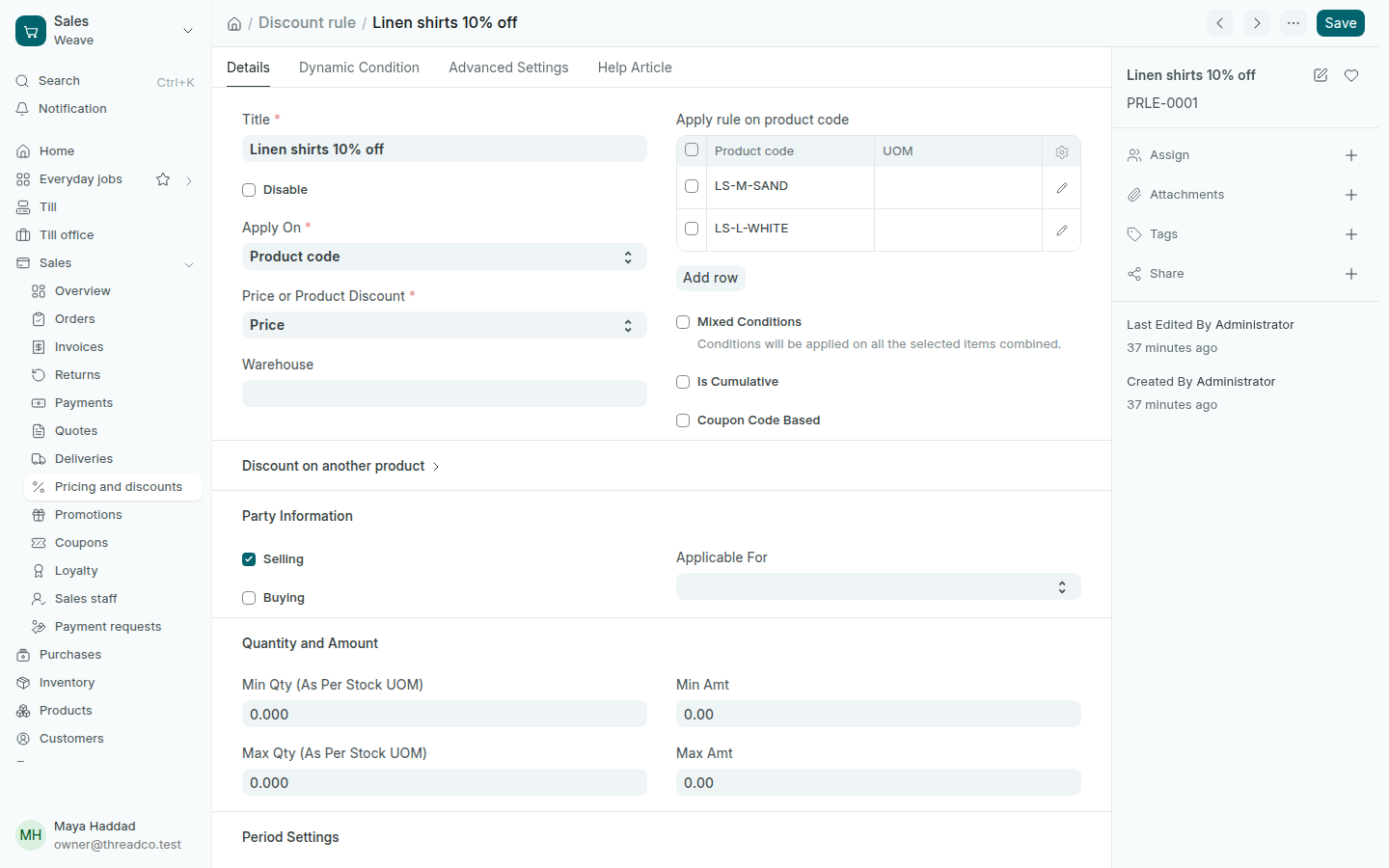Edit the LS-L-WHITE row with pencil icon
This screenshot has height=868, width=1389.
(1062, 230)
